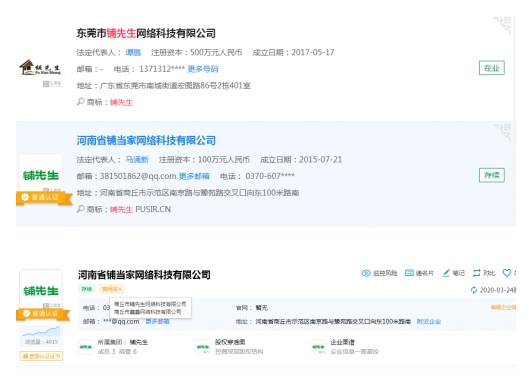This screenshot has width=529, height=376.
Task: Click the 官网：暂无 text
Action: click(252, 307)
